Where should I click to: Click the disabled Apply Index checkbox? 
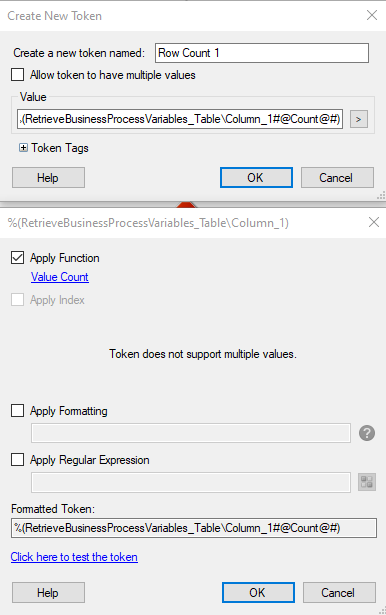click(17, 300)
